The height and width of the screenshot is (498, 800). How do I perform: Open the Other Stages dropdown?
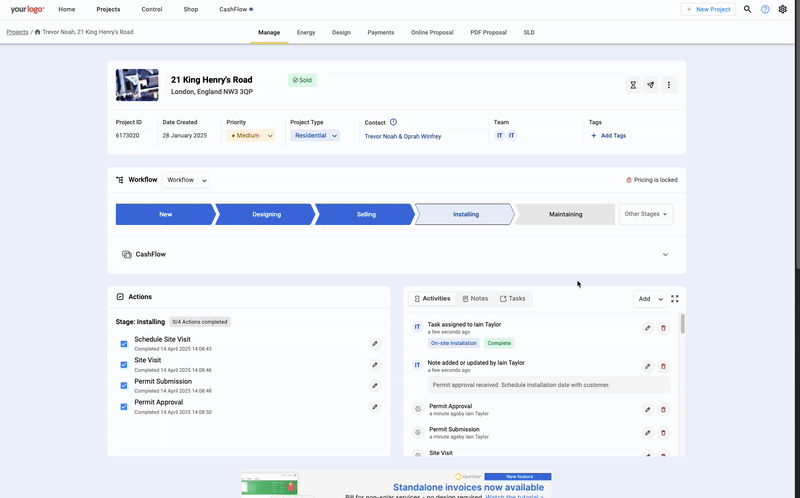pyautogui.click(x=646, y=214)
